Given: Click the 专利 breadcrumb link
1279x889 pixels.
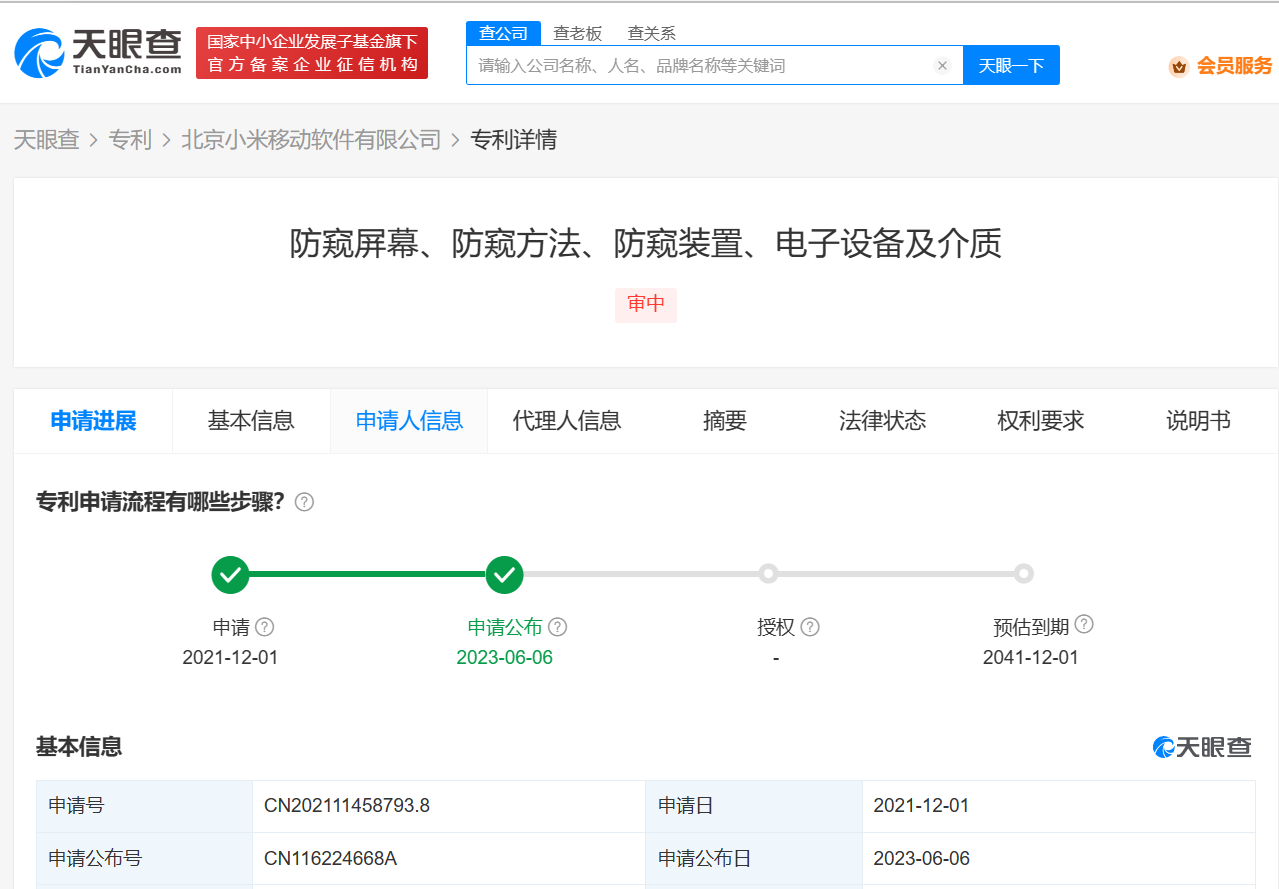Looking at the screenshot, I should coord(130,140).
